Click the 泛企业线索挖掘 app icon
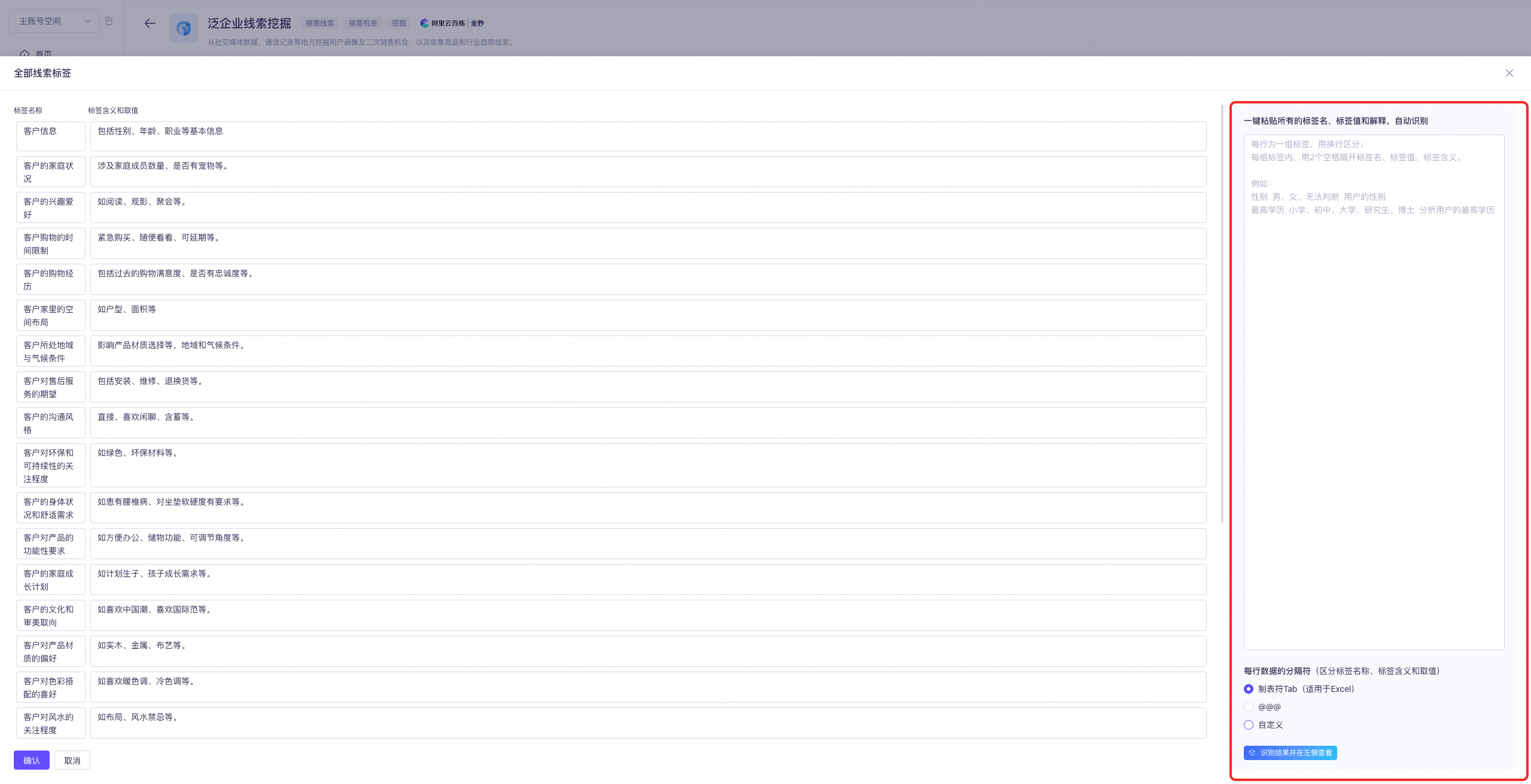 click(x=183, y=28)
